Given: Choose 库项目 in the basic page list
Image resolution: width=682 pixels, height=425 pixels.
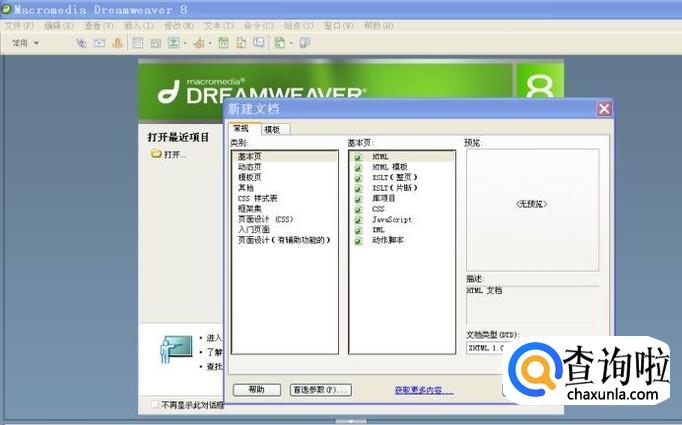Looking at the screenshot, I should point(384,198).
